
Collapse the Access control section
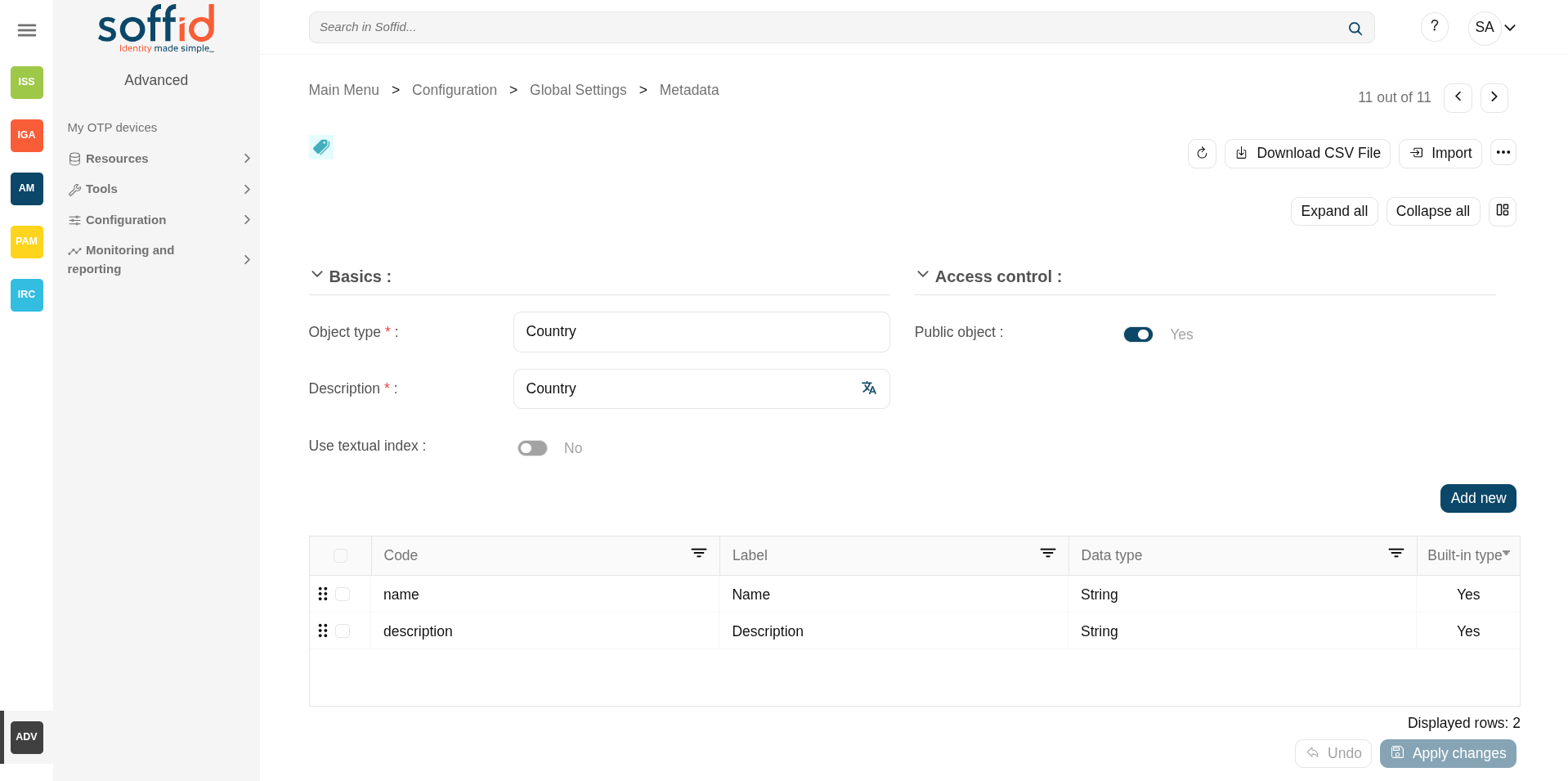(x=923, y=276)
